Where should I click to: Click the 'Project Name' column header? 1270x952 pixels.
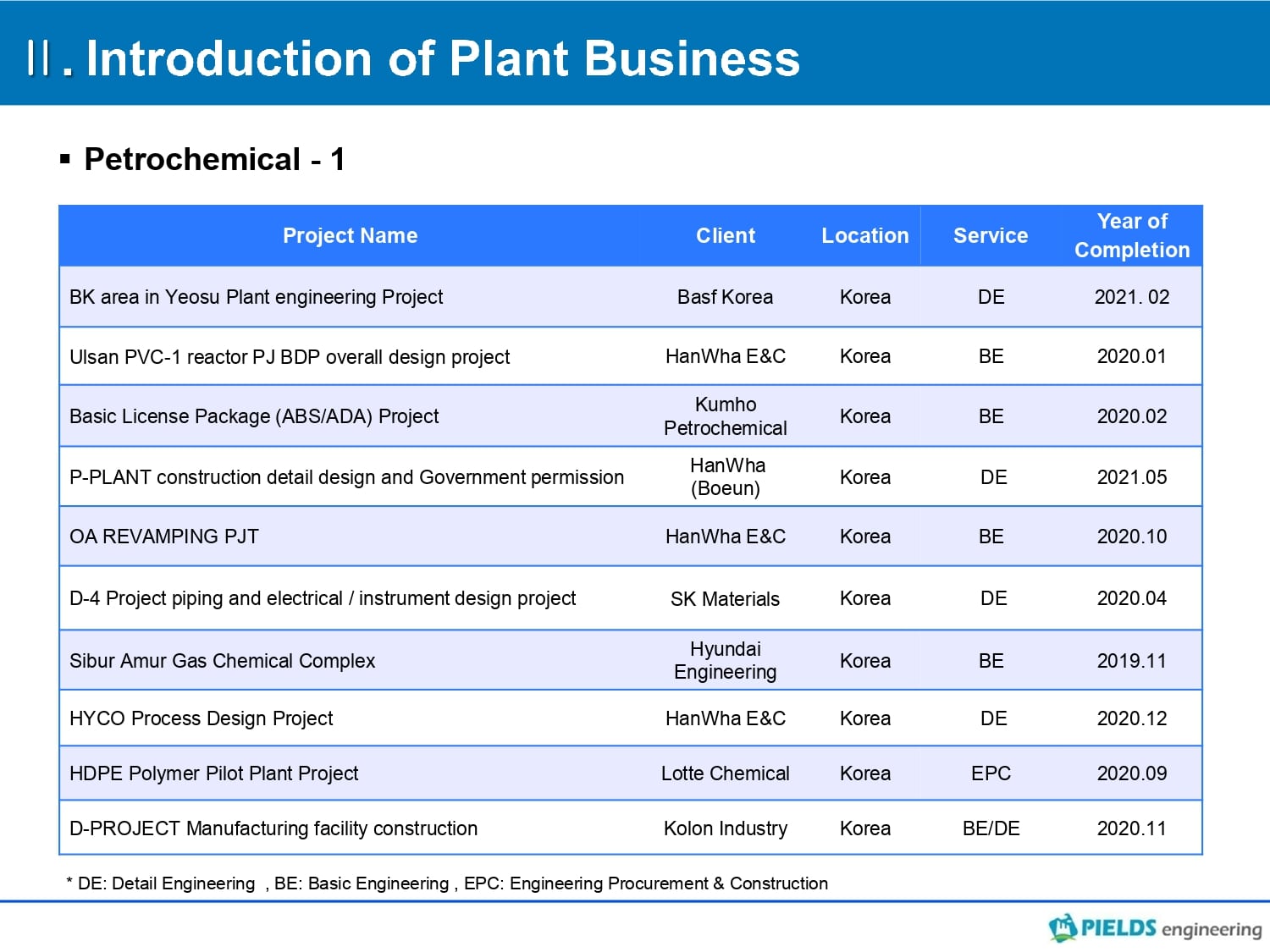[350, 235]
